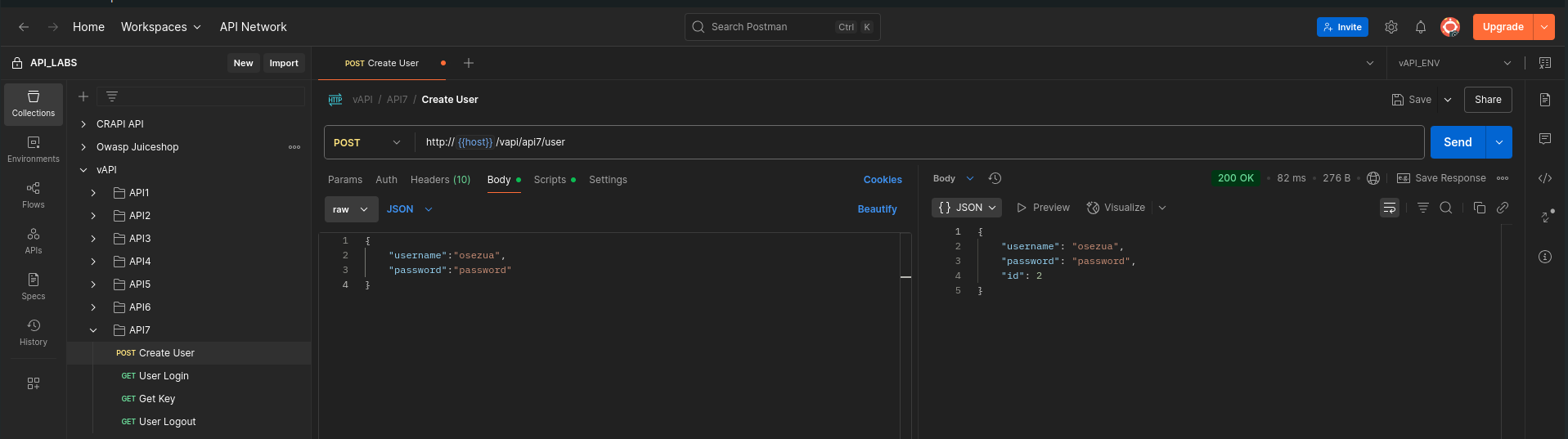
Task: Click the request URL input field
Action: pos(919,142)
